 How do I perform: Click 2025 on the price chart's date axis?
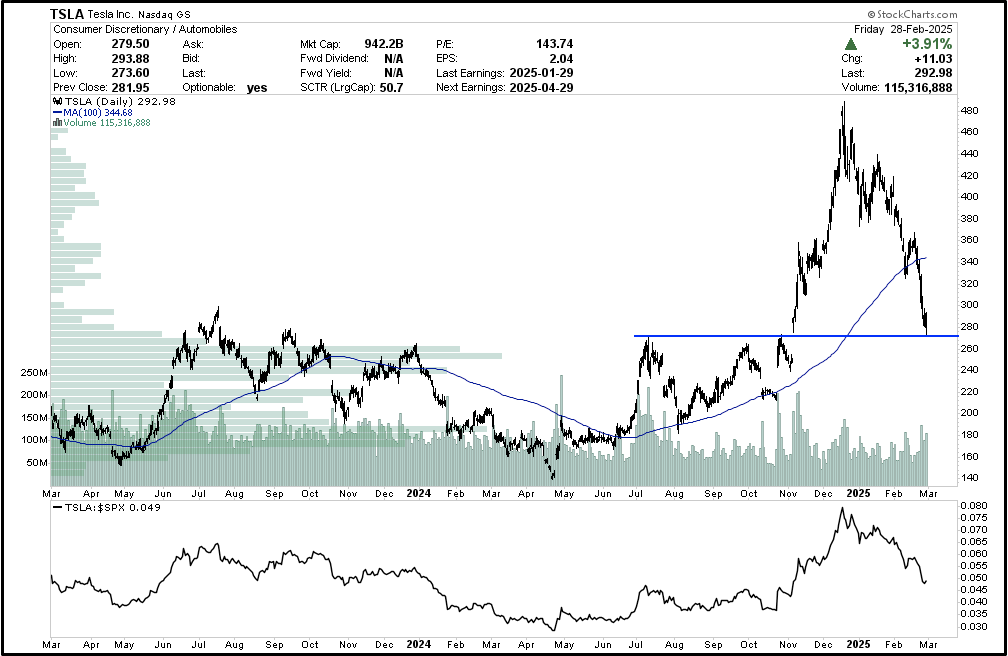(x=858, y=493)
